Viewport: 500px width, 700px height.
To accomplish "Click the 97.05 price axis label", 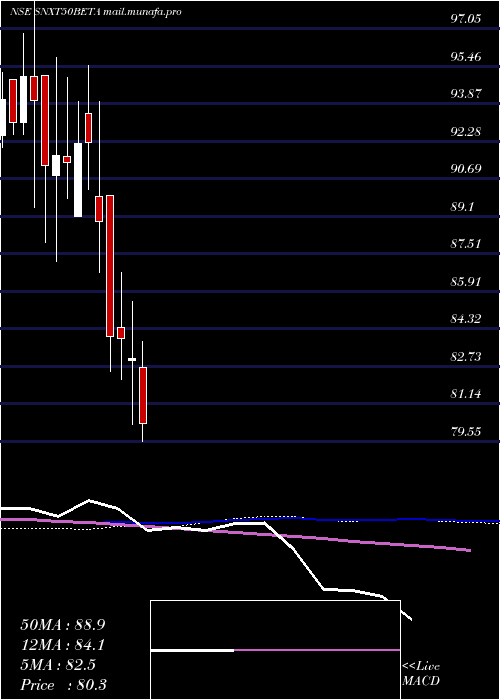I will 466,19.
